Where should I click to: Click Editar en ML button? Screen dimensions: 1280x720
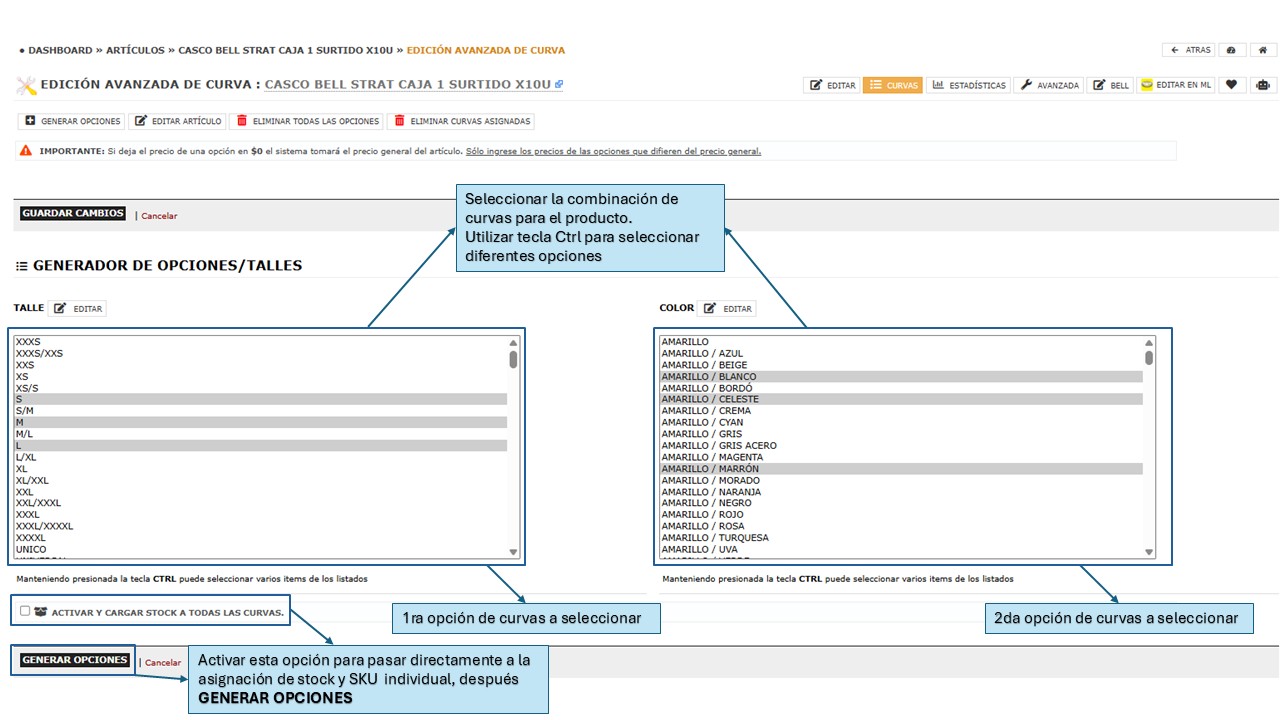click(x=1176, y=85)
